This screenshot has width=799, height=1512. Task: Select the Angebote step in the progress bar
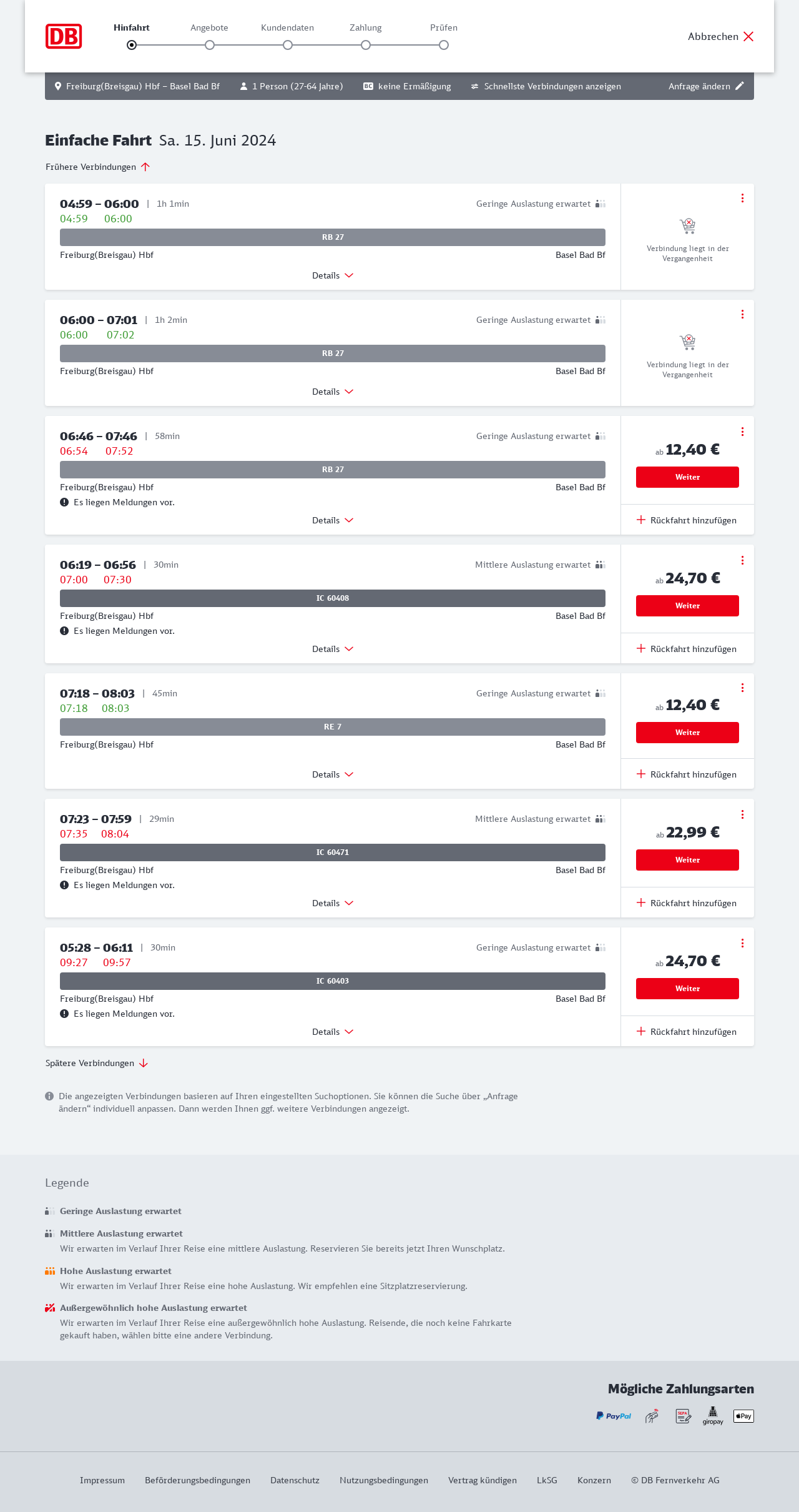click(210, 44)
